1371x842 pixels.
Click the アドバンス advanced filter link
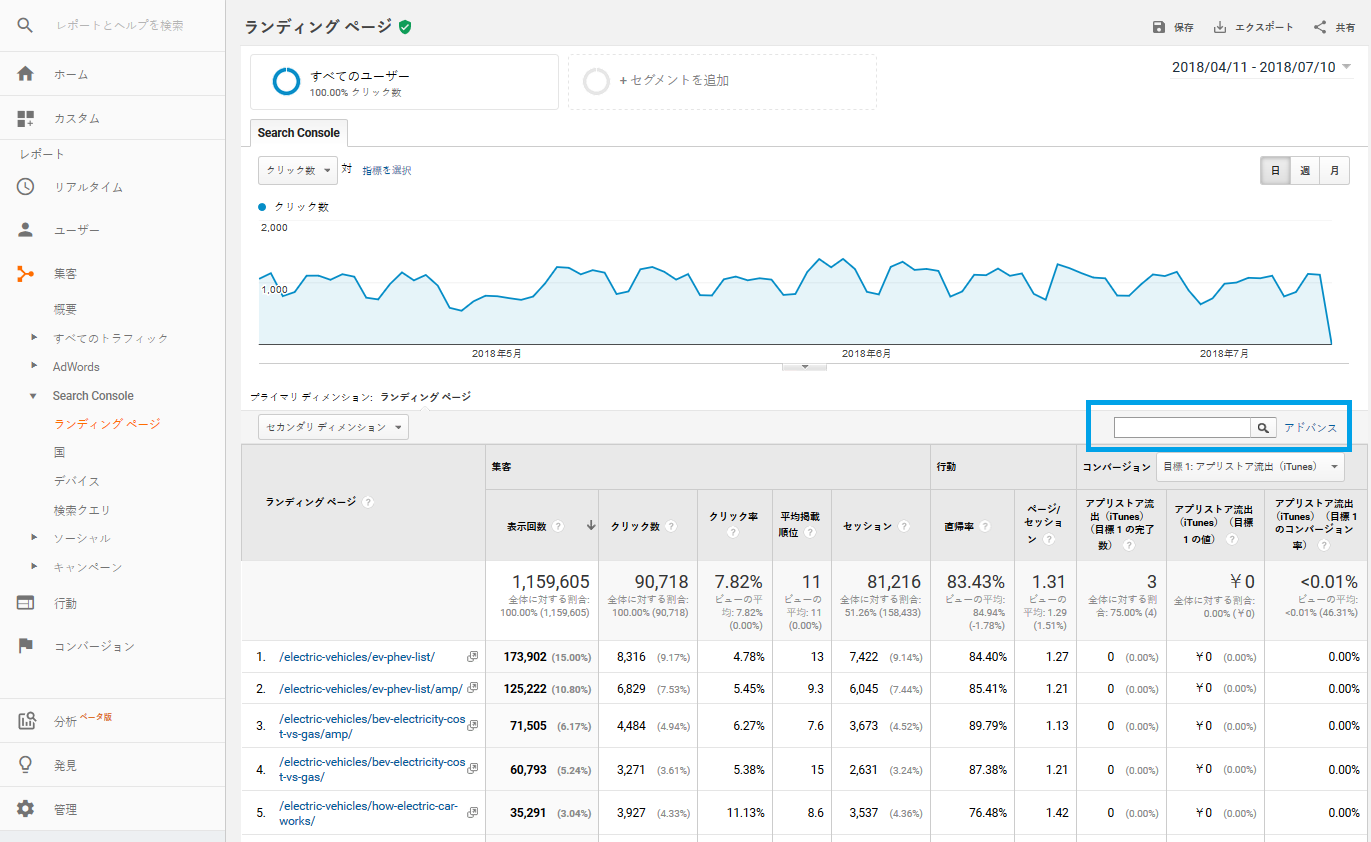[1310, 428]
